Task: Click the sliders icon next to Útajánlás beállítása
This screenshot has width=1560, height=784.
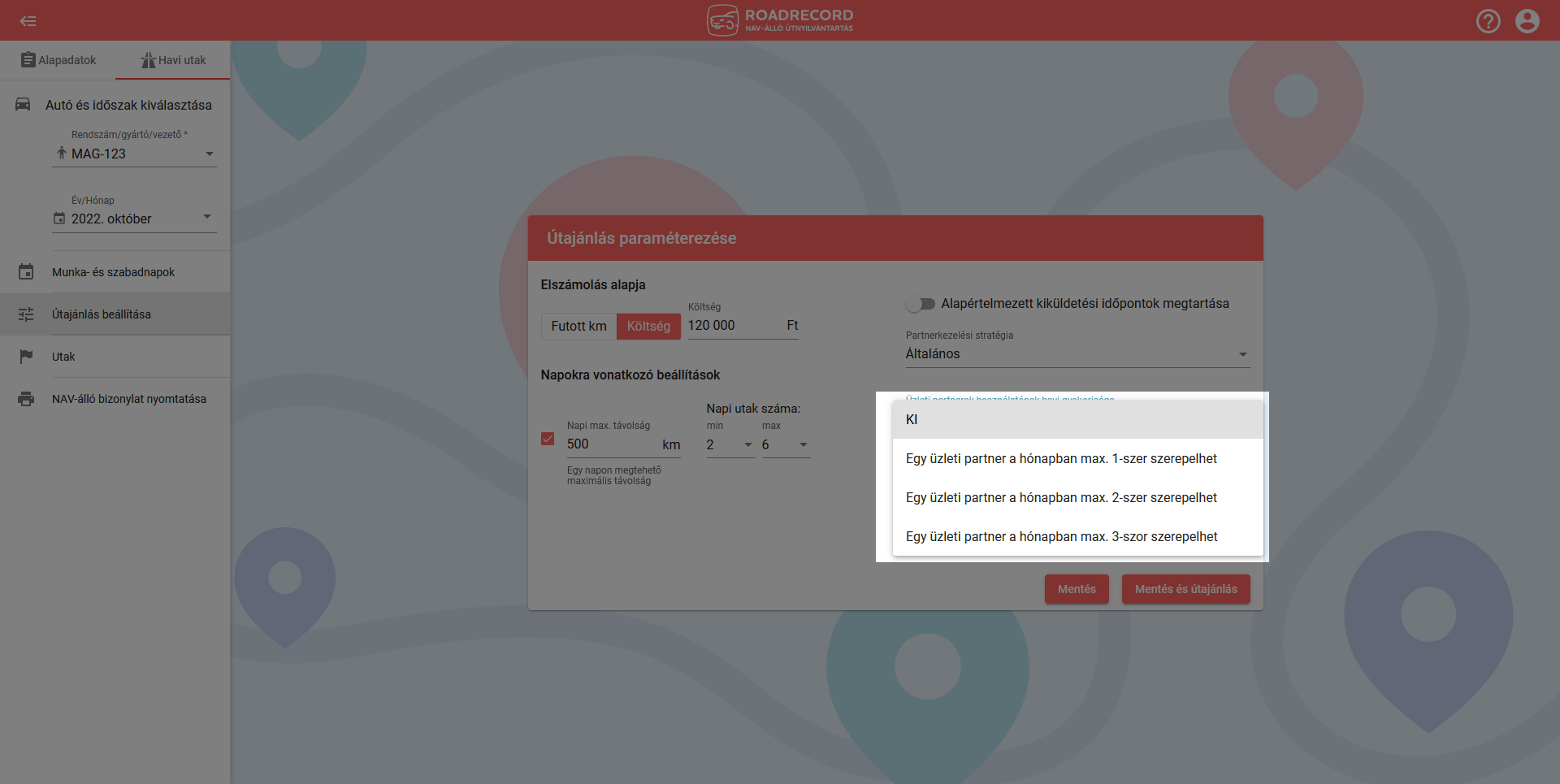Action: (x=26, y=314)
